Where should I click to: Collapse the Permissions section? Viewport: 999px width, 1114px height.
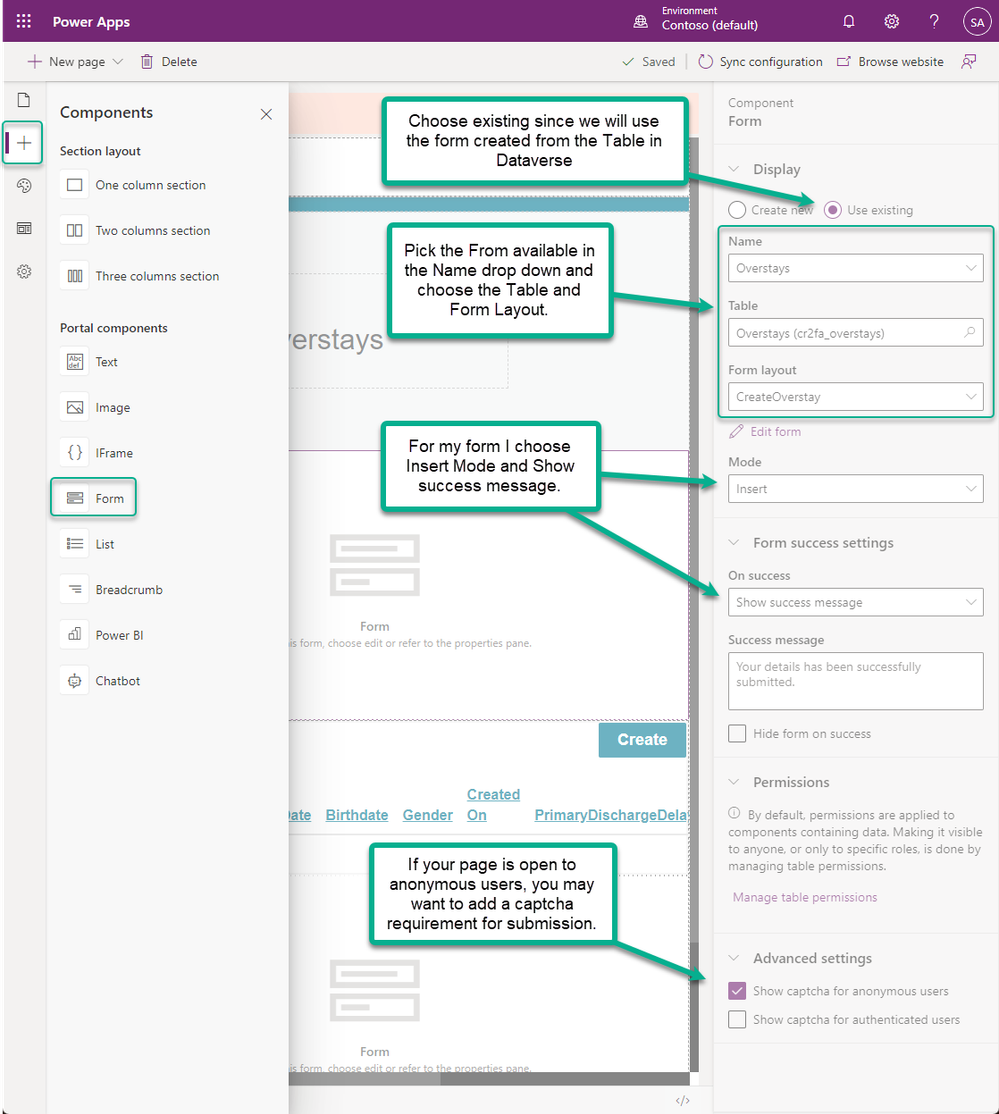pyautogui.click(x=734, y=782)
